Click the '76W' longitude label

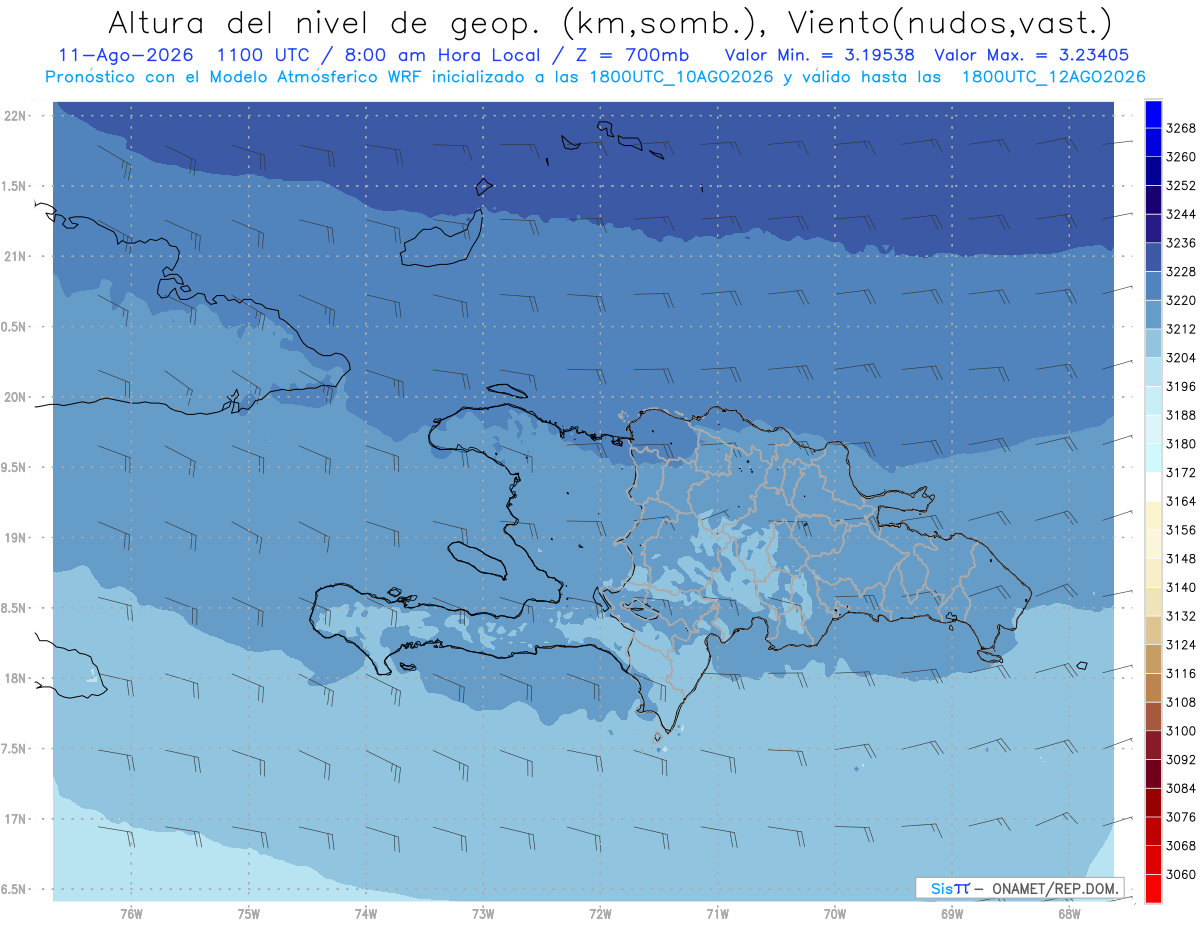pos(131,913)
